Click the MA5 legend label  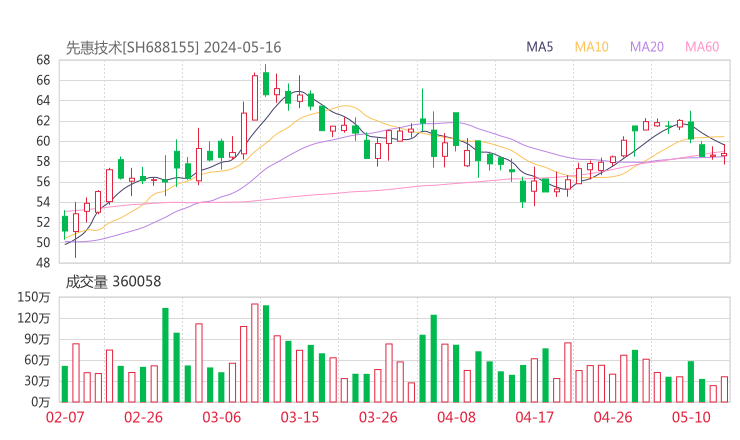[x=539, y=47]
